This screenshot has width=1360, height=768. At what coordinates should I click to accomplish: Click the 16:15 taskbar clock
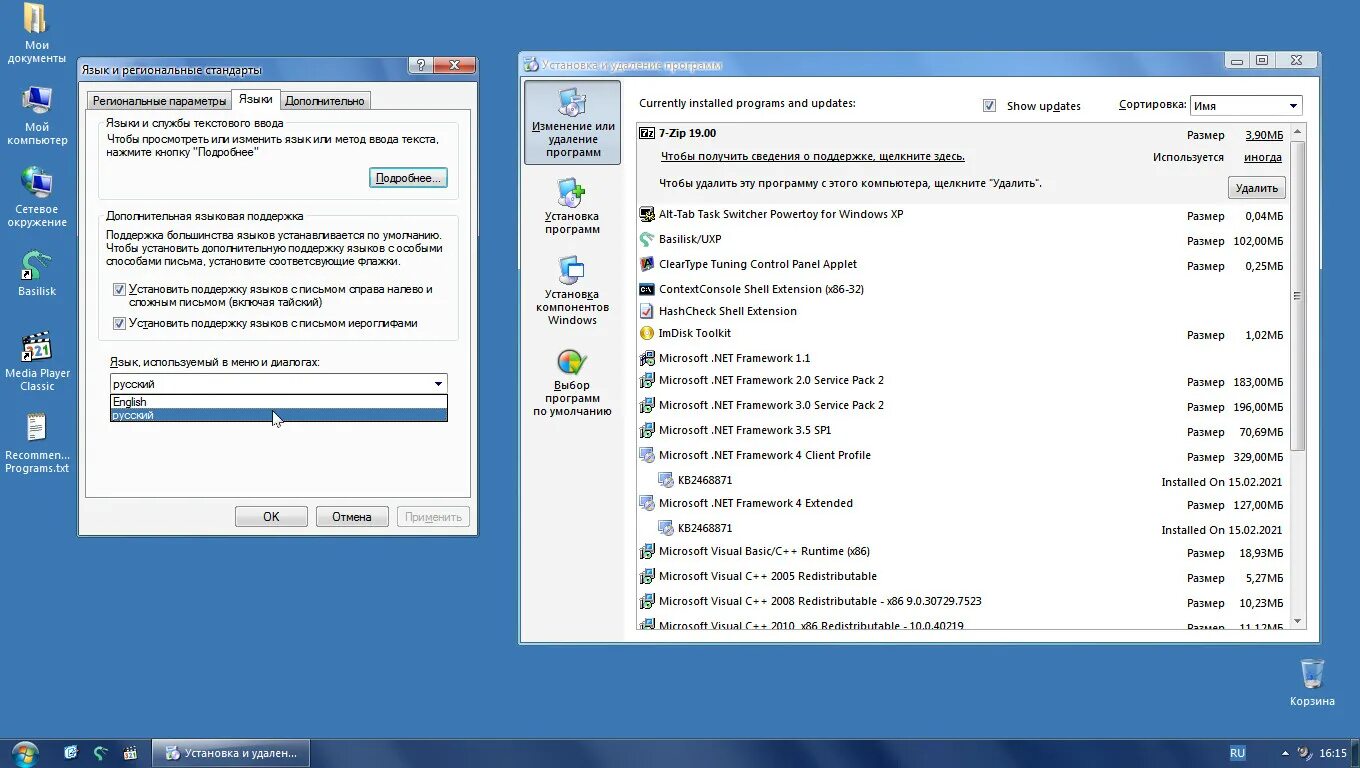click(1333, 753)
